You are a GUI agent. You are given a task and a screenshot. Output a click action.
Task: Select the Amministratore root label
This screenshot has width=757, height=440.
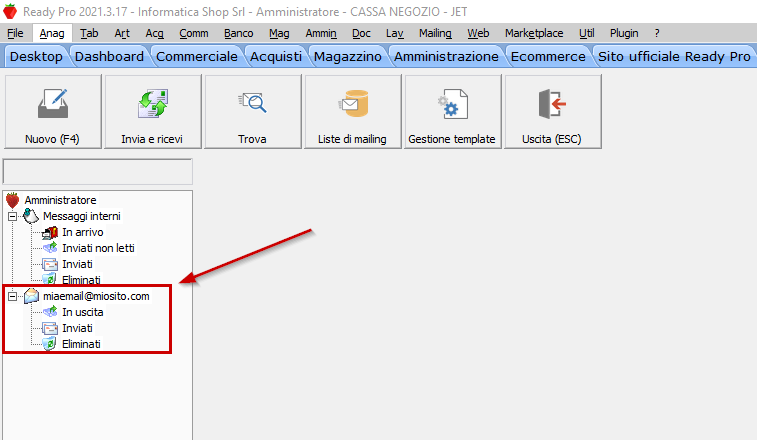tap(60, 200)
